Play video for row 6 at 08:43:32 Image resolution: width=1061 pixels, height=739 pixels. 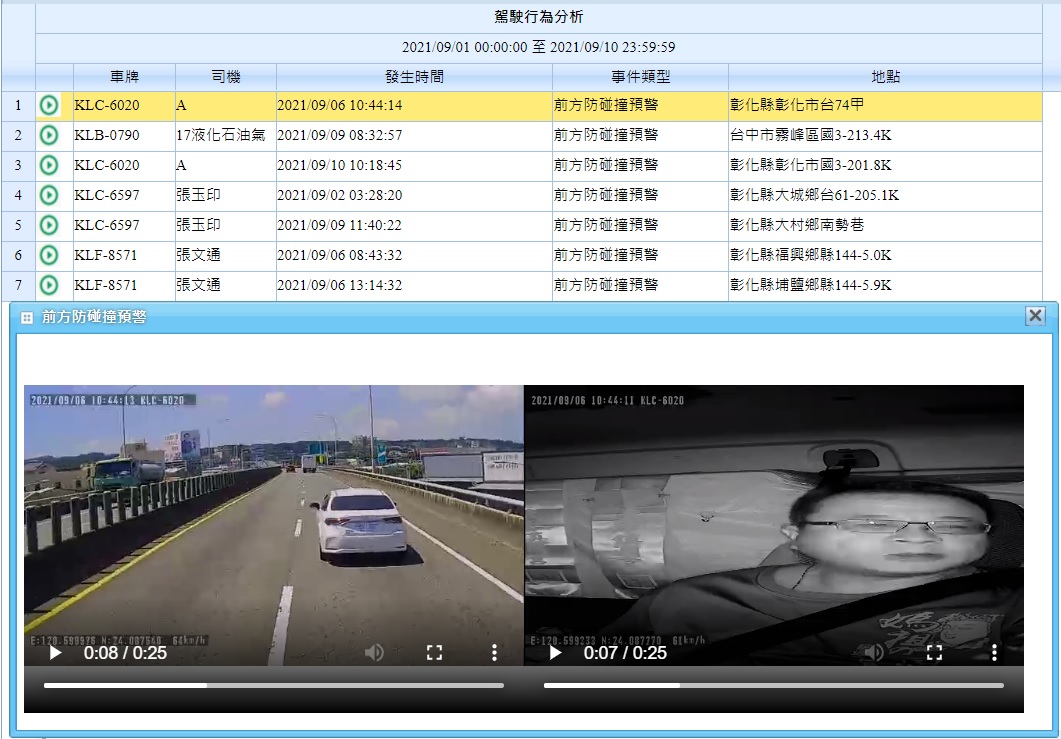tap(49, 255)
